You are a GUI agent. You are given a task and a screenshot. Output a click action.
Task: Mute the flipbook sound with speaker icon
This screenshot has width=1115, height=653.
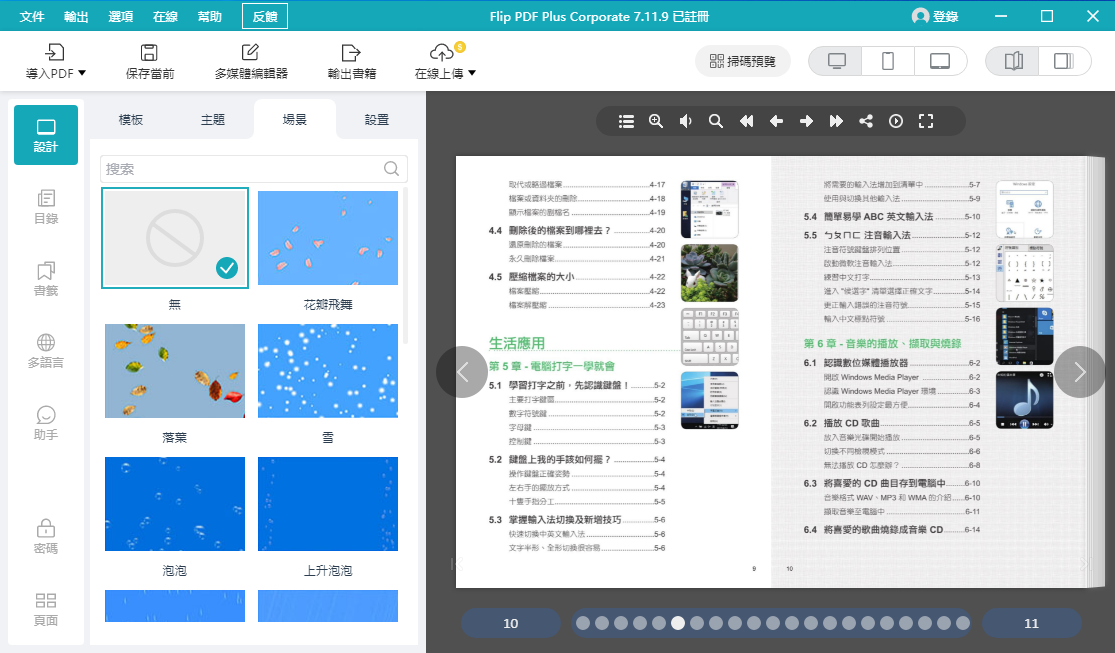pyautogui.click(x=686, y=121)
